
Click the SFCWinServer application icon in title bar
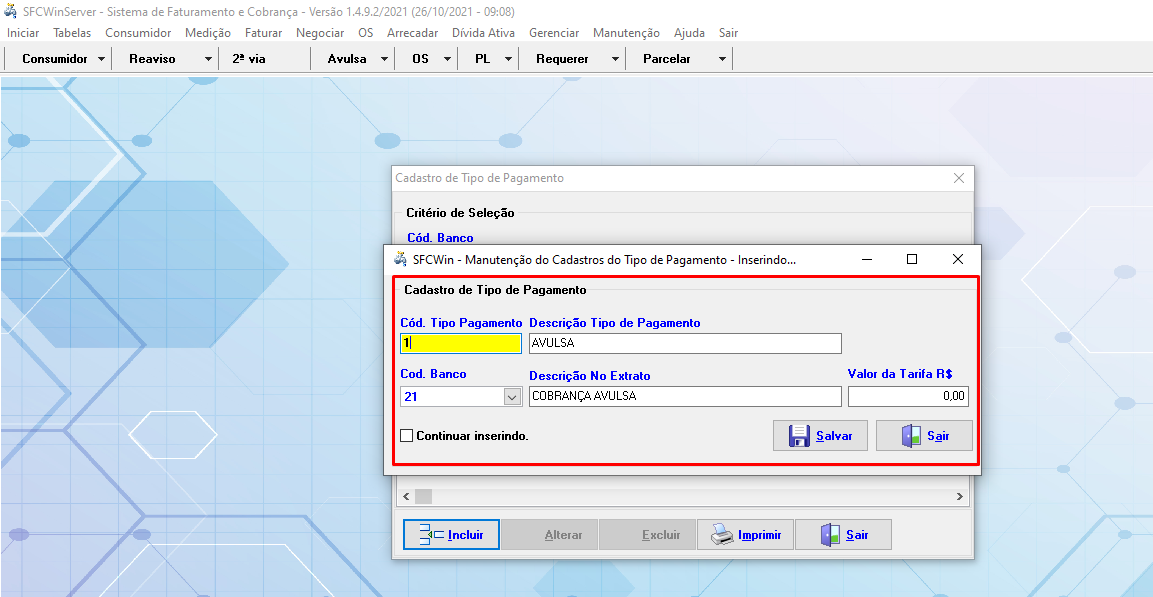coord(11,11)
